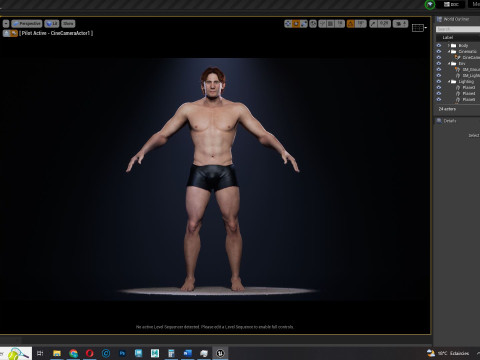
Task: Select the SM_Light static mesh row
Action: [x=471, y=75]
